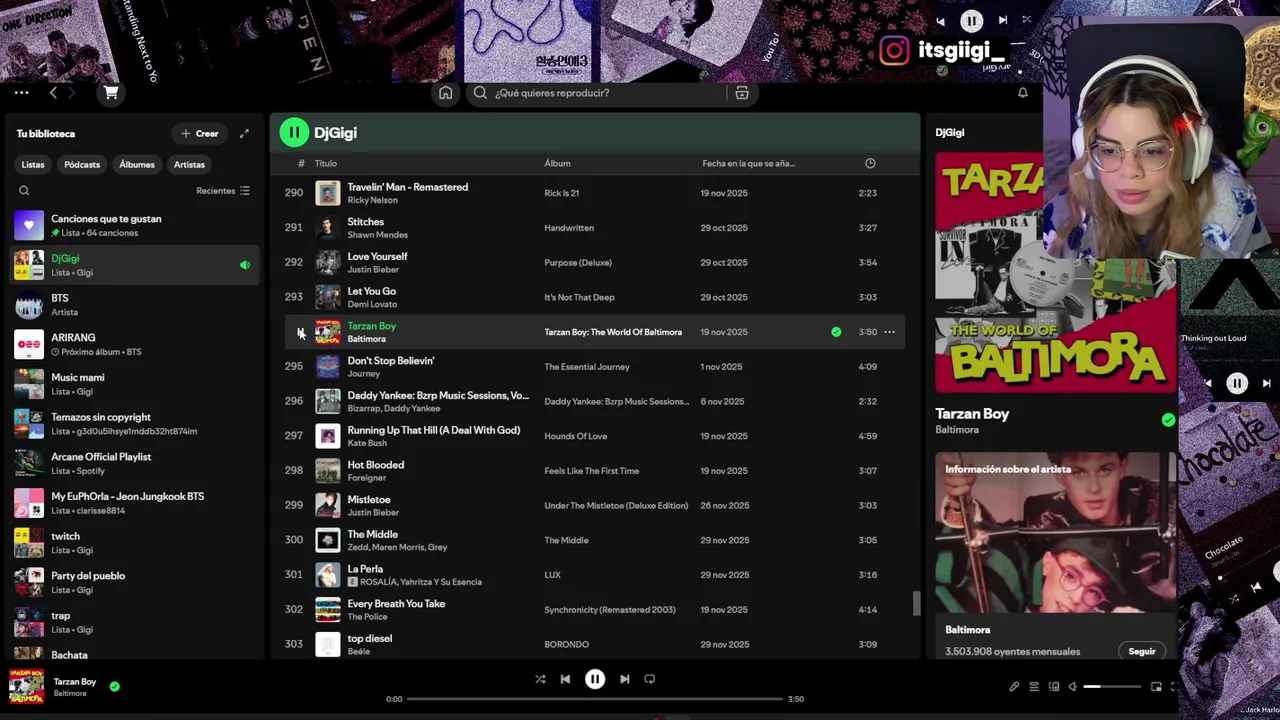
Task: Open the Kate Bush artist link
Action: click(x=366, y=443)
